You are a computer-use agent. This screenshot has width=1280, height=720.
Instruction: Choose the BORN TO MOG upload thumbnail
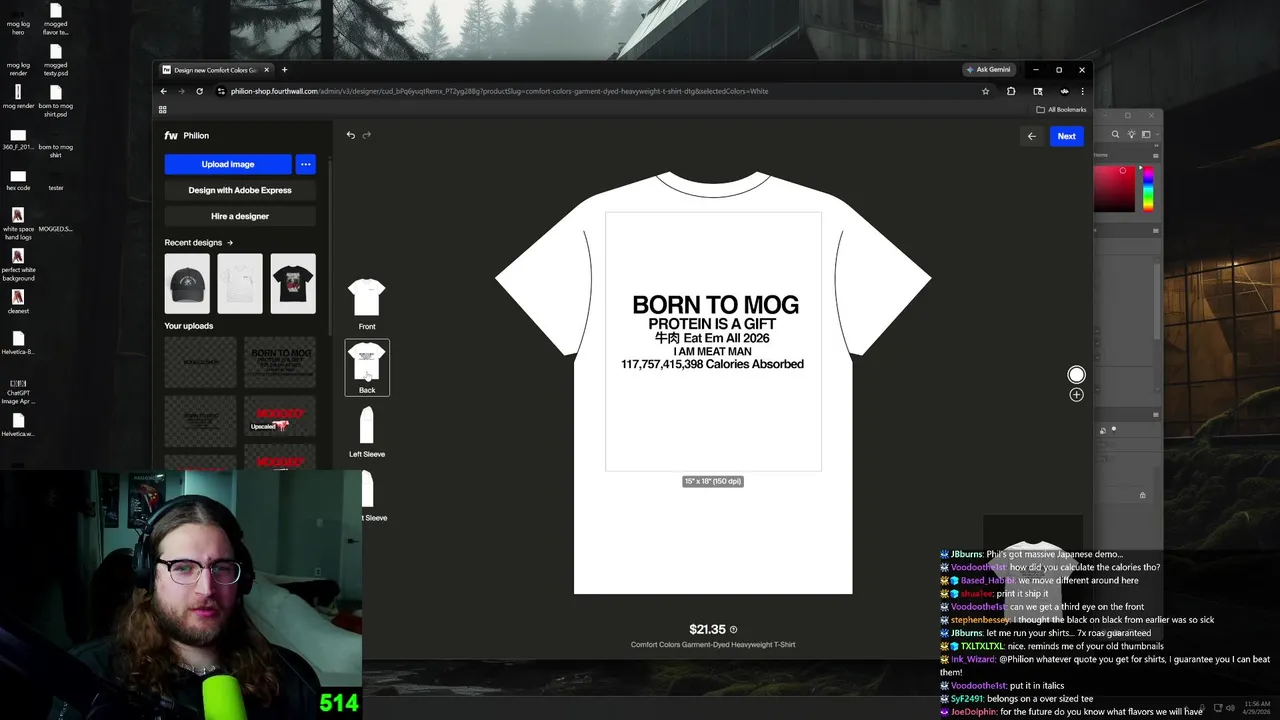coord(280,362)
